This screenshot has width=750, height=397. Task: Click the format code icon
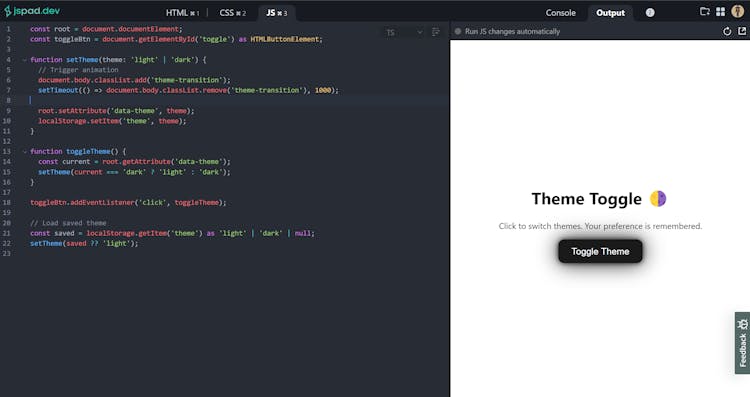coord(435,32)
